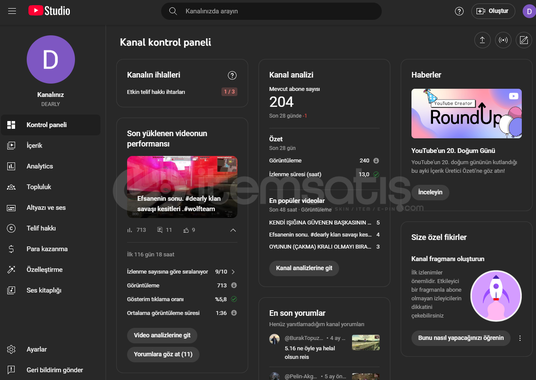
Task: Click the go live broadcast icon
Action: point(503,40)
